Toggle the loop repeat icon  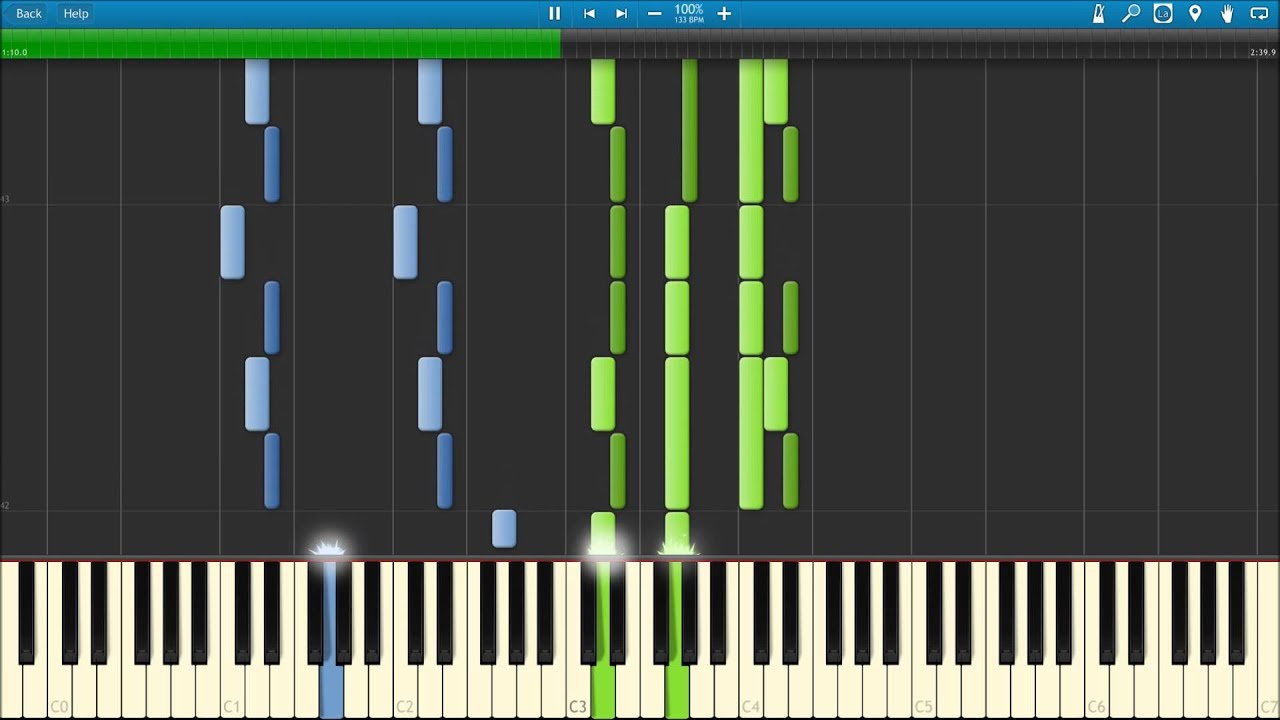[x=1259, y=13]
